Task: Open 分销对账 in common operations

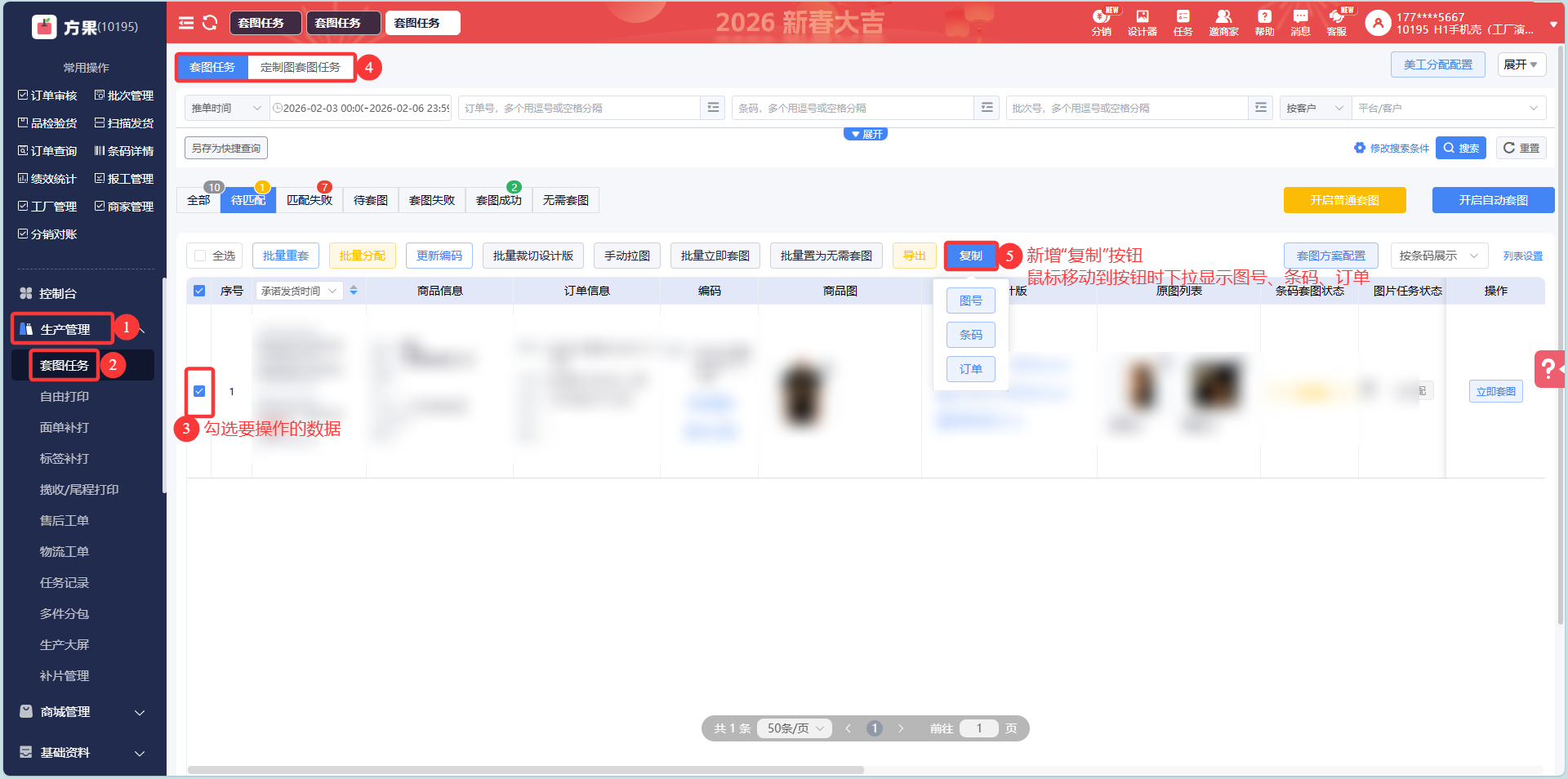Action: tap(47, 234)
